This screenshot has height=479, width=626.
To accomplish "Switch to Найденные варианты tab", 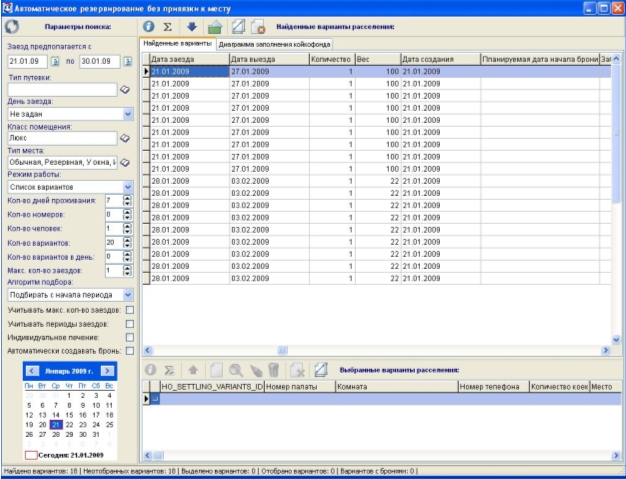I will click(178, 44).
